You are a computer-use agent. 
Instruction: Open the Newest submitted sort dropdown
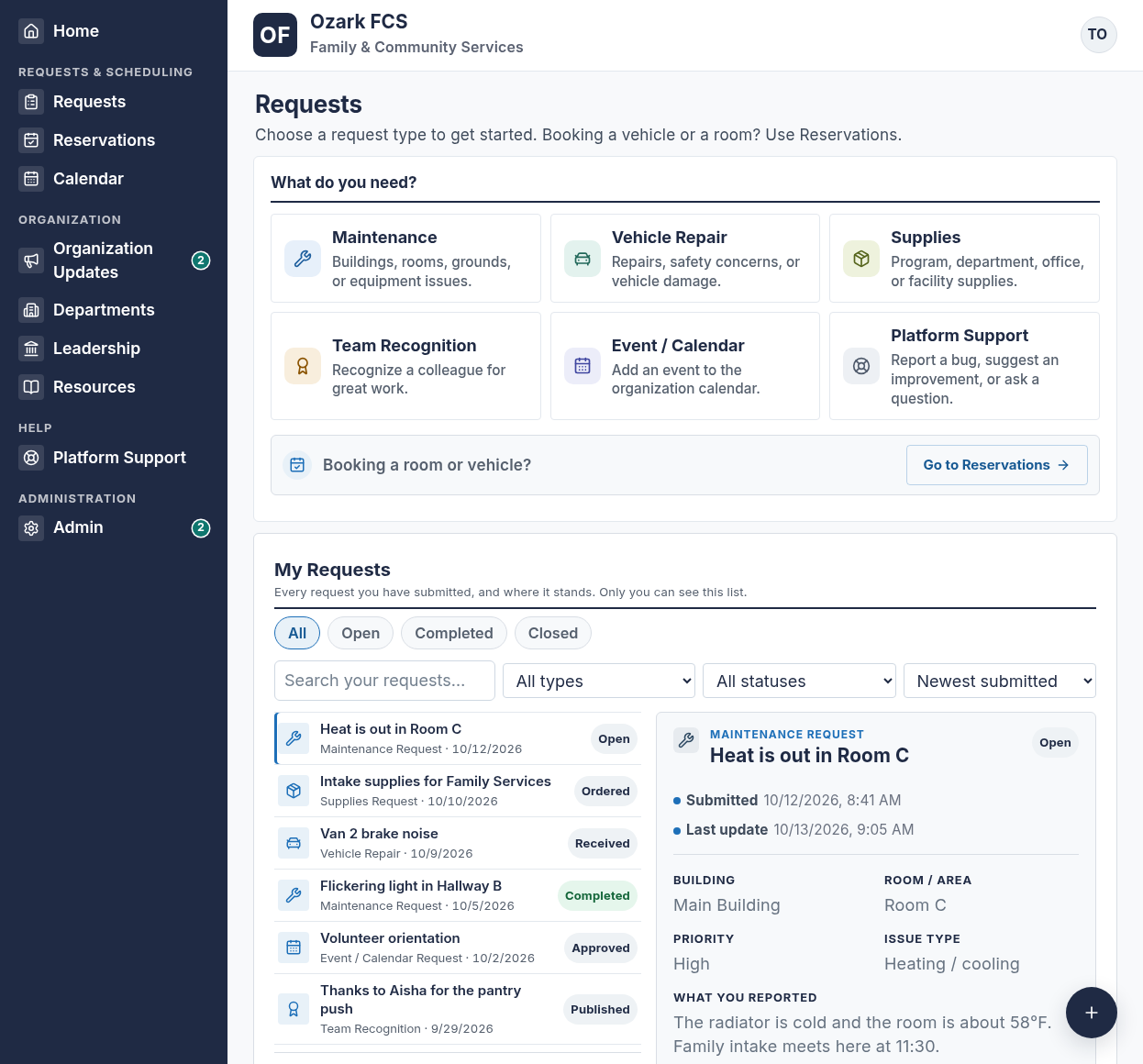tap(1000, 681)
